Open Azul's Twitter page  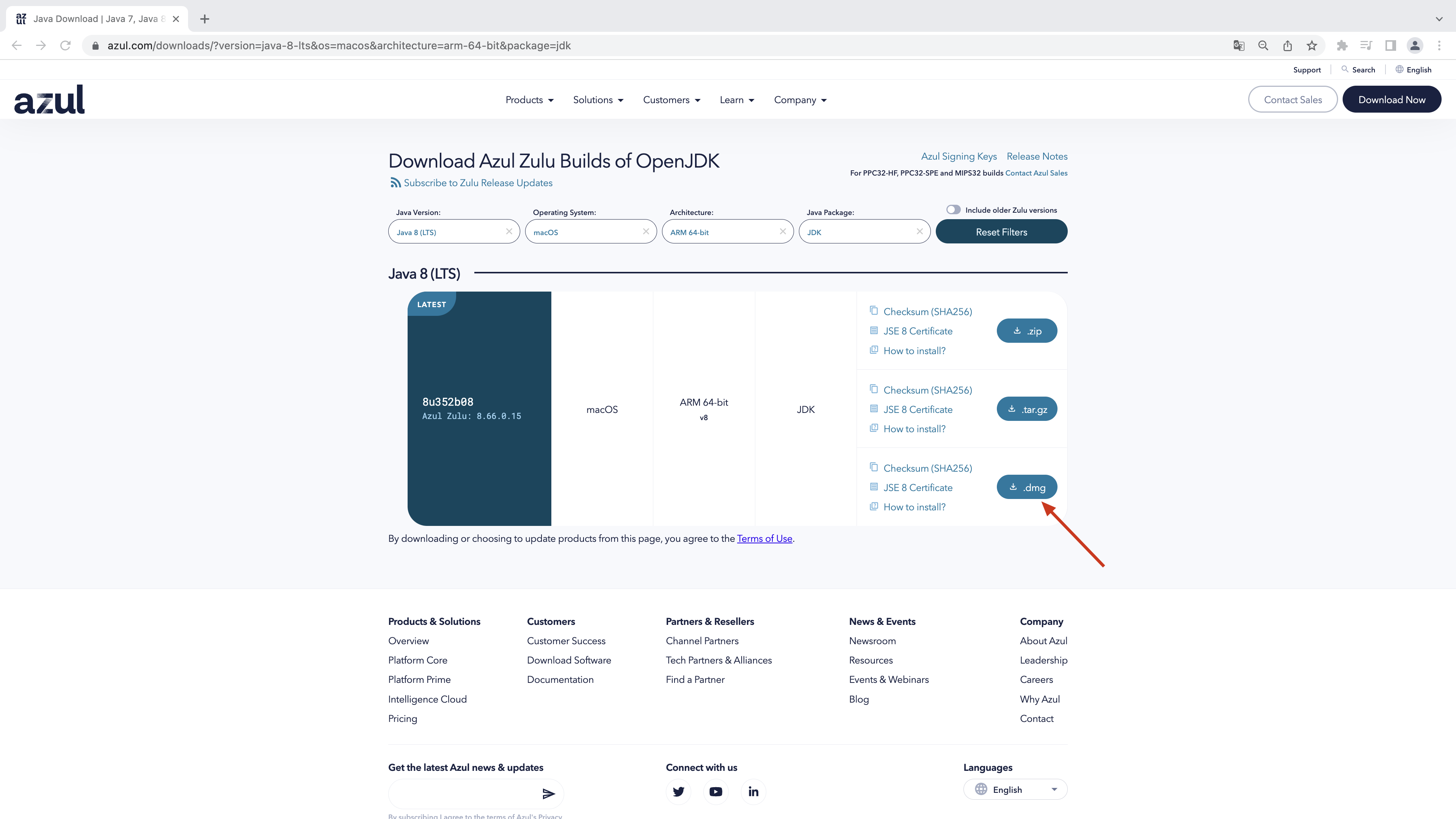click(678, 791)
